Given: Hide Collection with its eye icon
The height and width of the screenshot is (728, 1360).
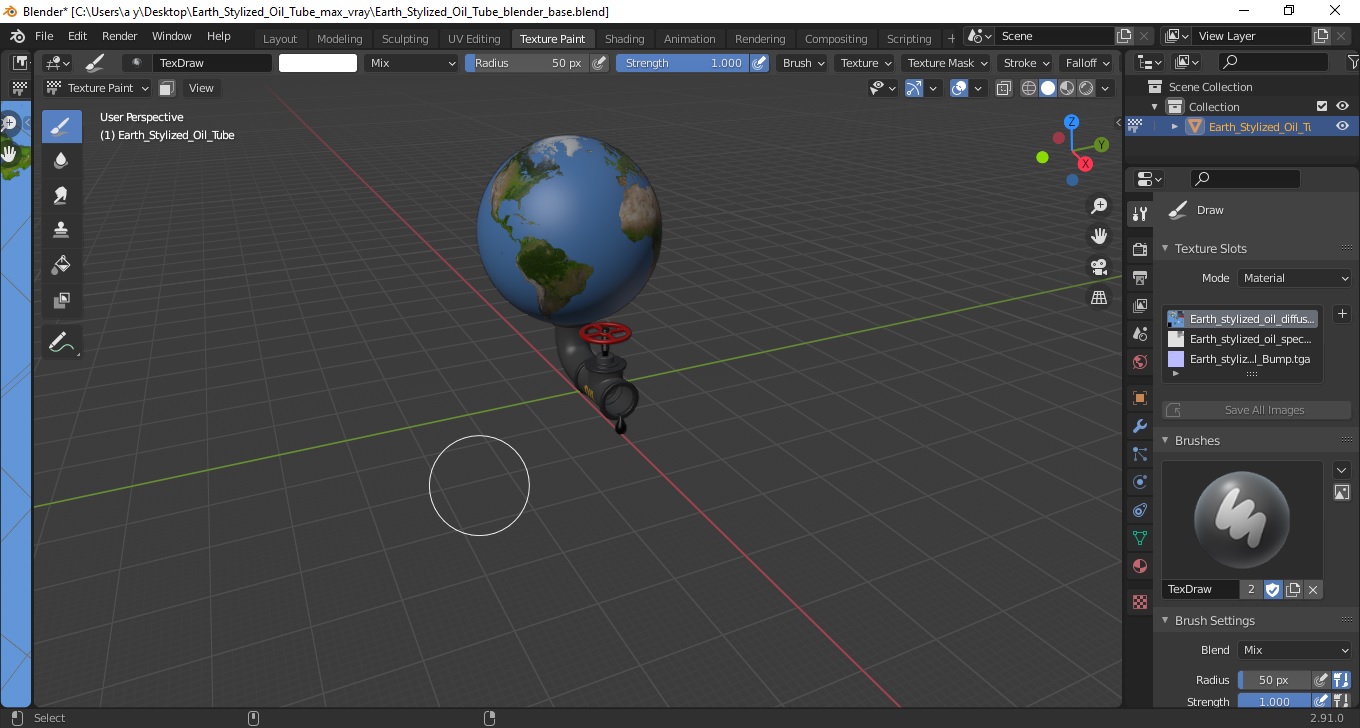Looking at the screenshot, I should [x=1342, y=106].
